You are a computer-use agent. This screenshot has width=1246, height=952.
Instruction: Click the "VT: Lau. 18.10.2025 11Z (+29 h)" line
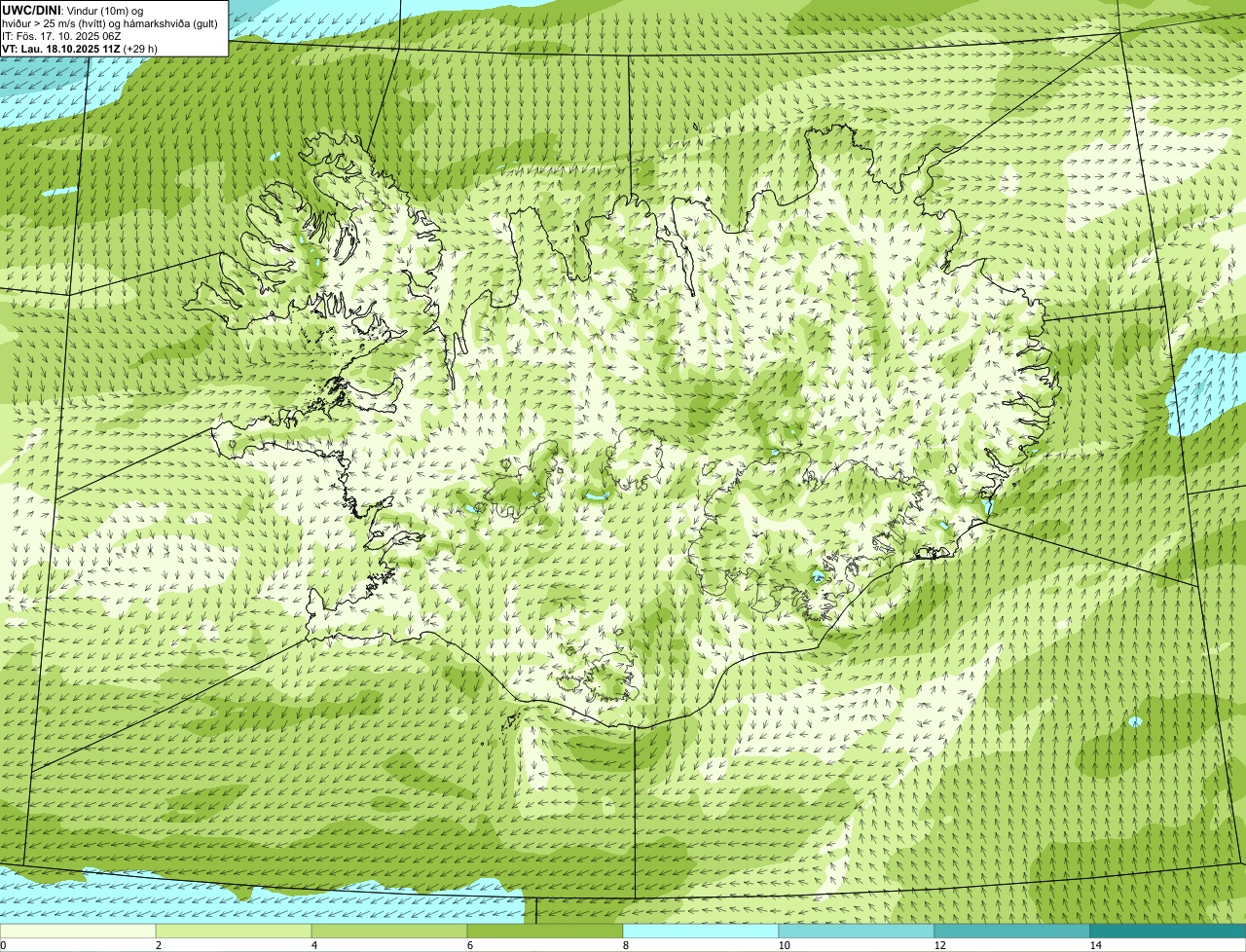(x=80, y=49)
